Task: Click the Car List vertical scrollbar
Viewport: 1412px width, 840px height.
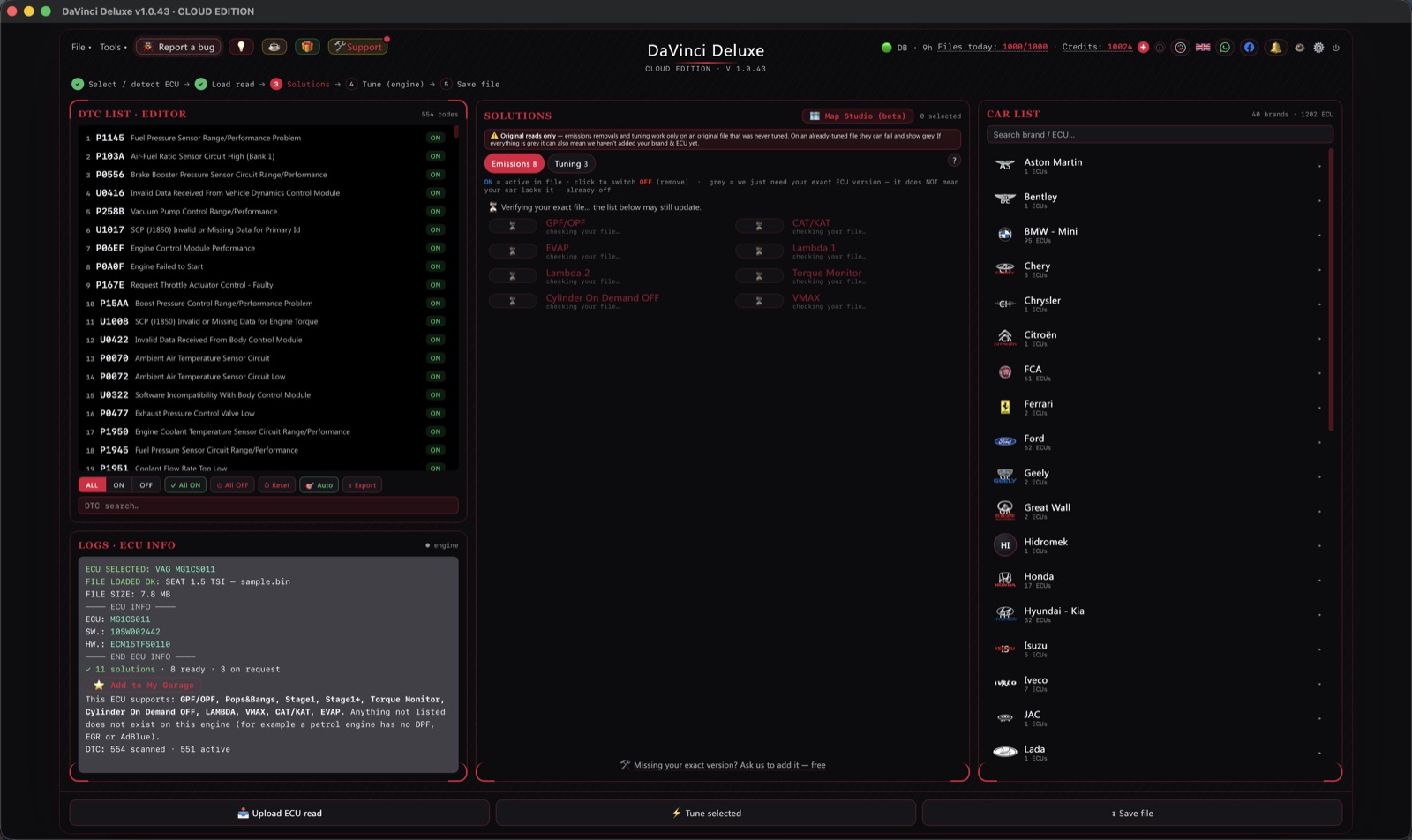Action: [1331, 289]
